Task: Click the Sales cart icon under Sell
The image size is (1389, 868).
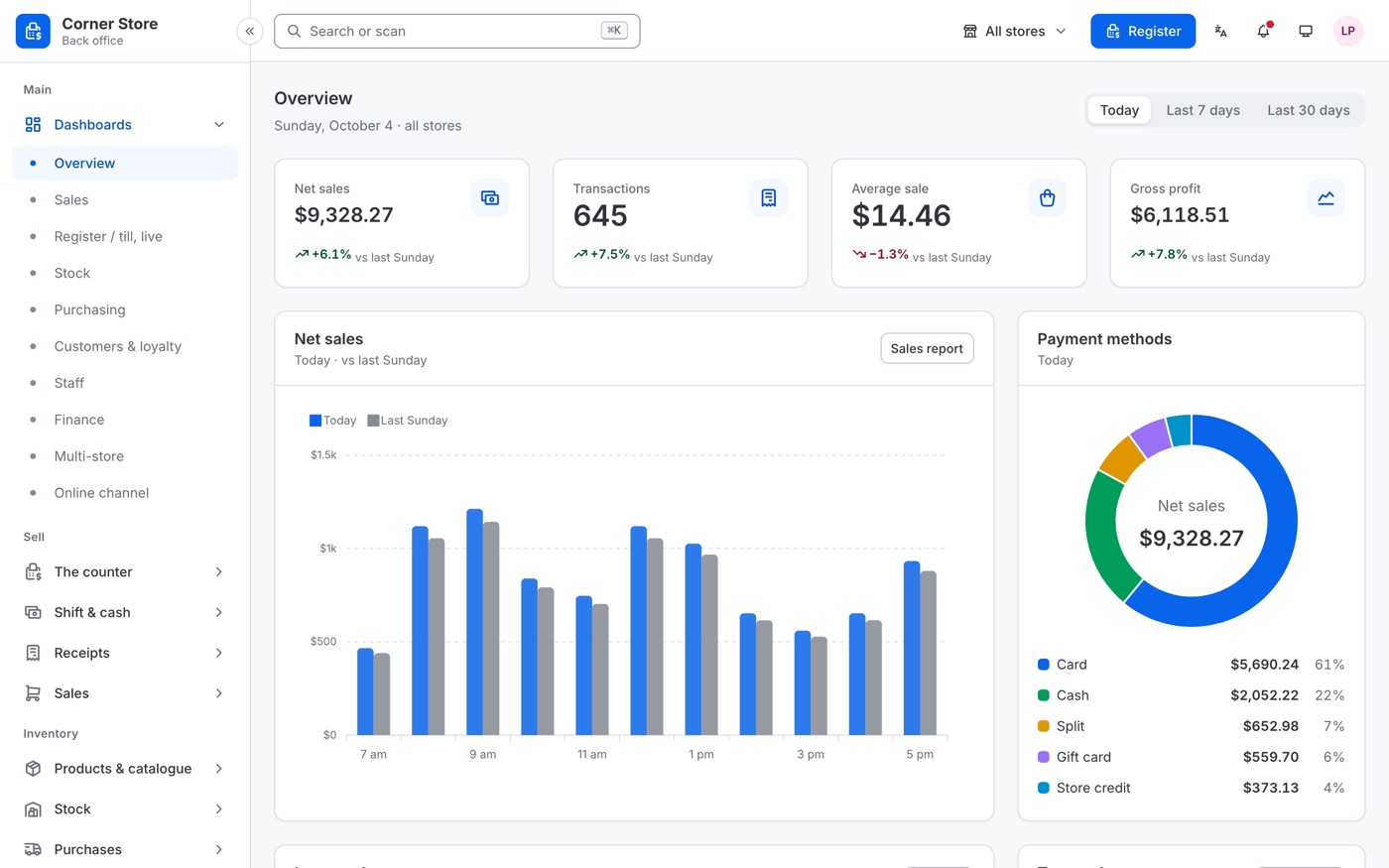Action: click(x=33, y=693)
